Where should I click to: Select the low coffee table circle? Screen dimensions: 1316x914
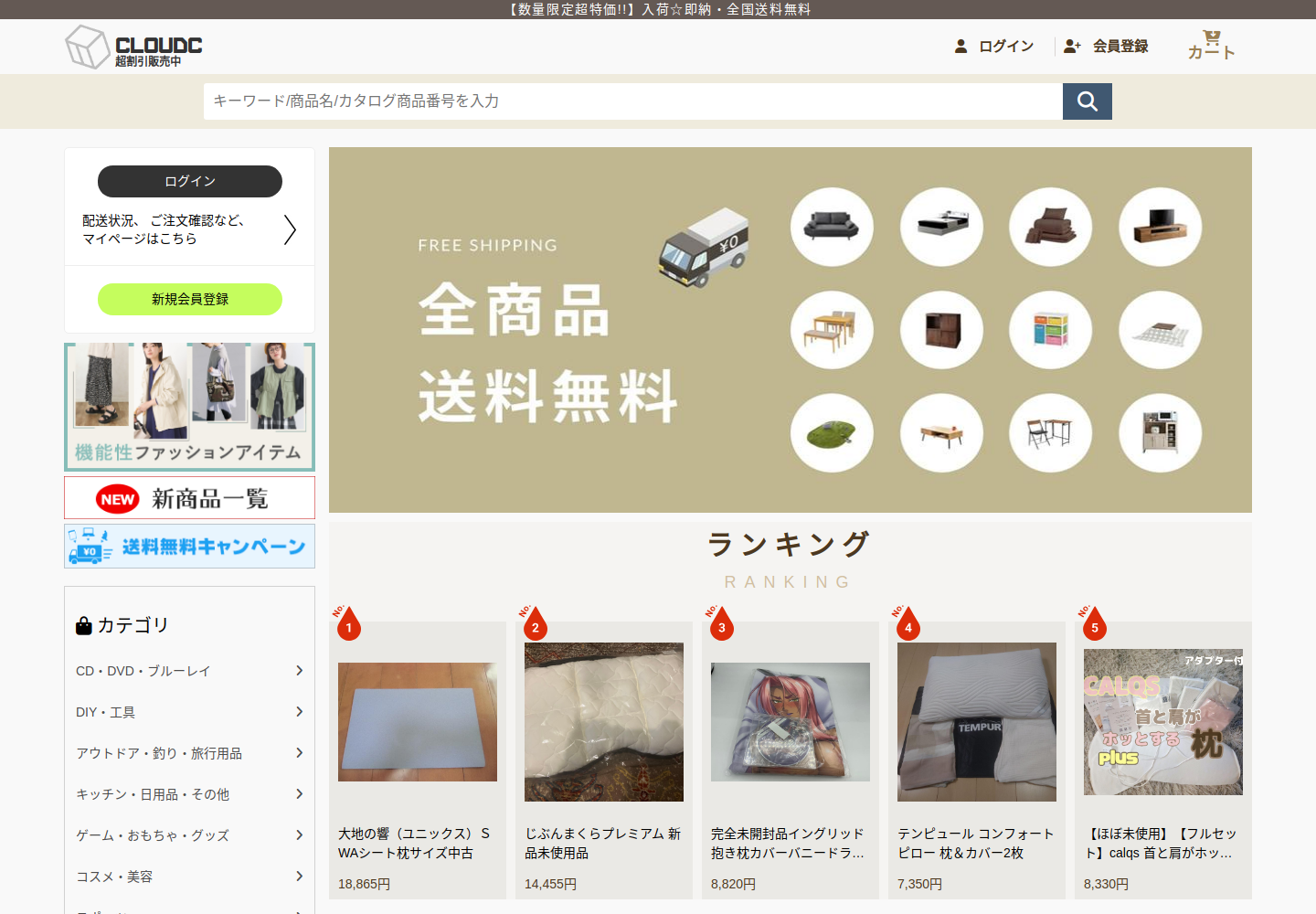941,433
